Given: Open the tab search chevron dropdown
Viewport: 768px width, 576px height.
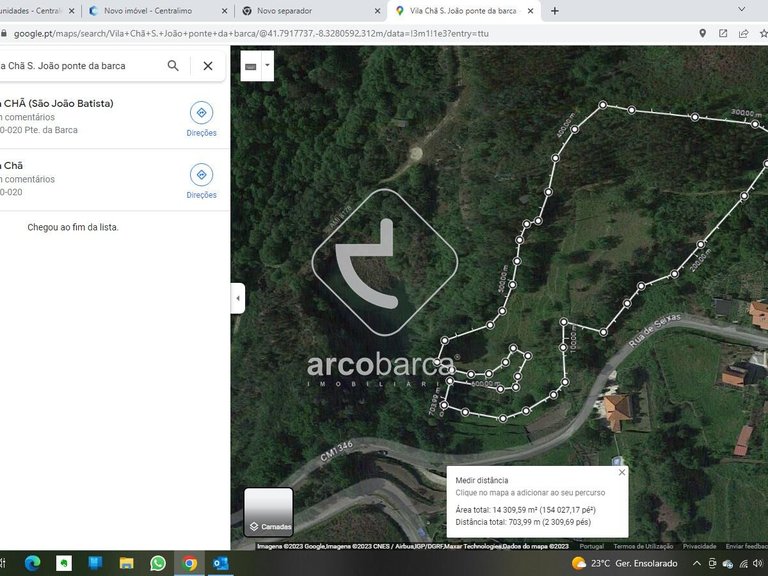Looking at the screenshot, I should [x=742, y=9].
